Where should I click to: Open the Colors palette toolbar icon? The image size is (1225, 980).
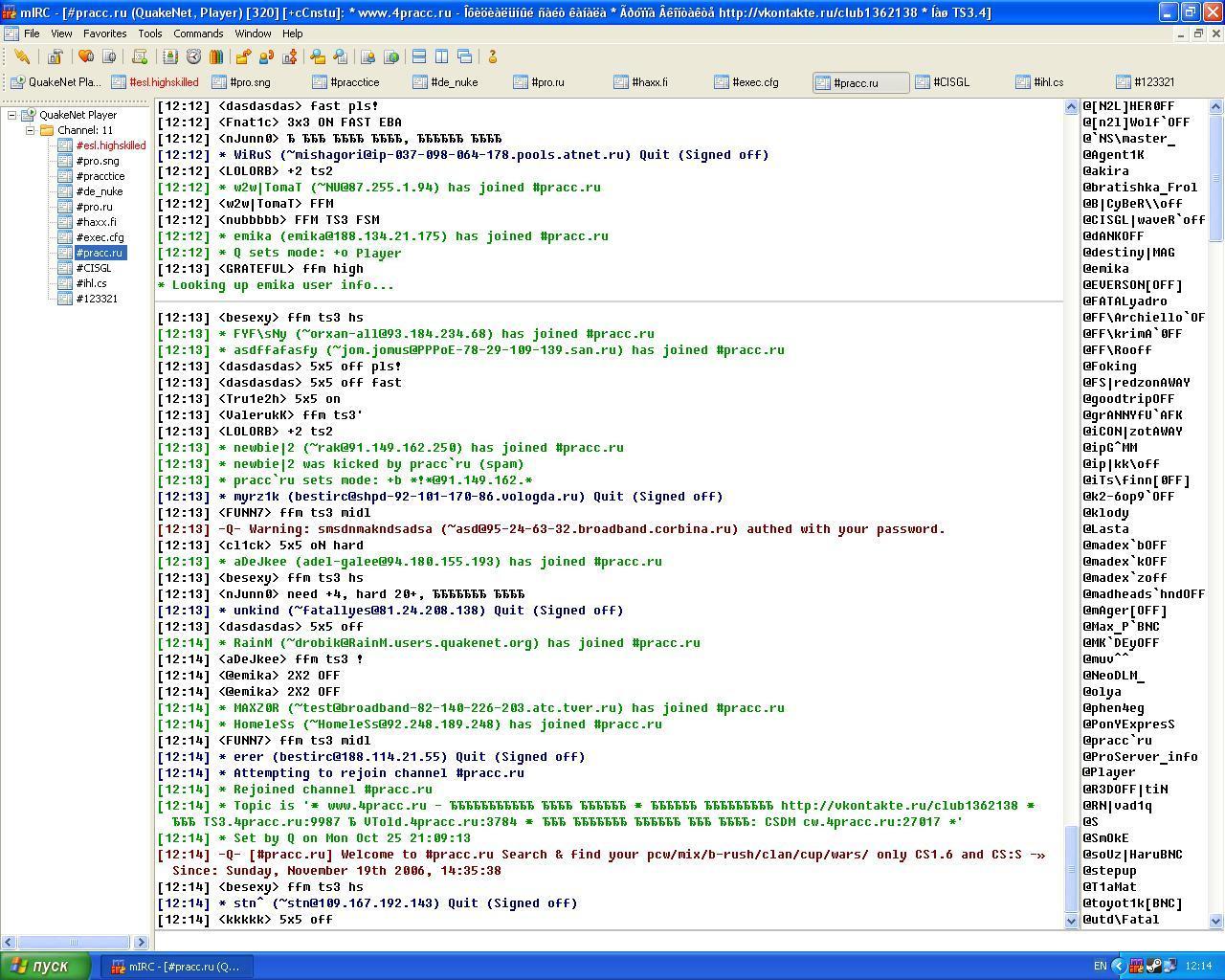216,57
